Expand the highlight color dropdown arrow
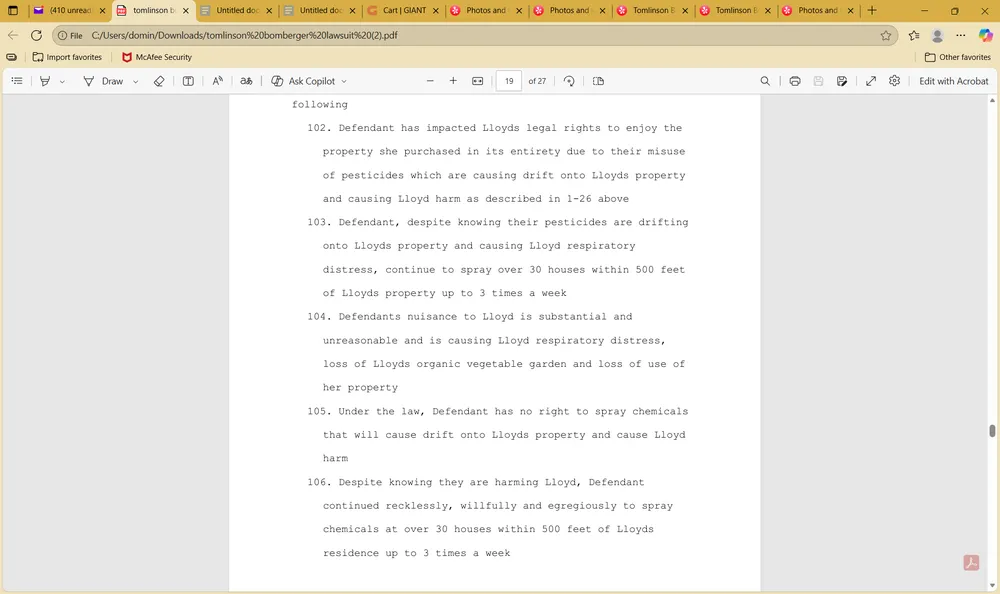Viewport: 1000px width, 594px height. (62, 81)
